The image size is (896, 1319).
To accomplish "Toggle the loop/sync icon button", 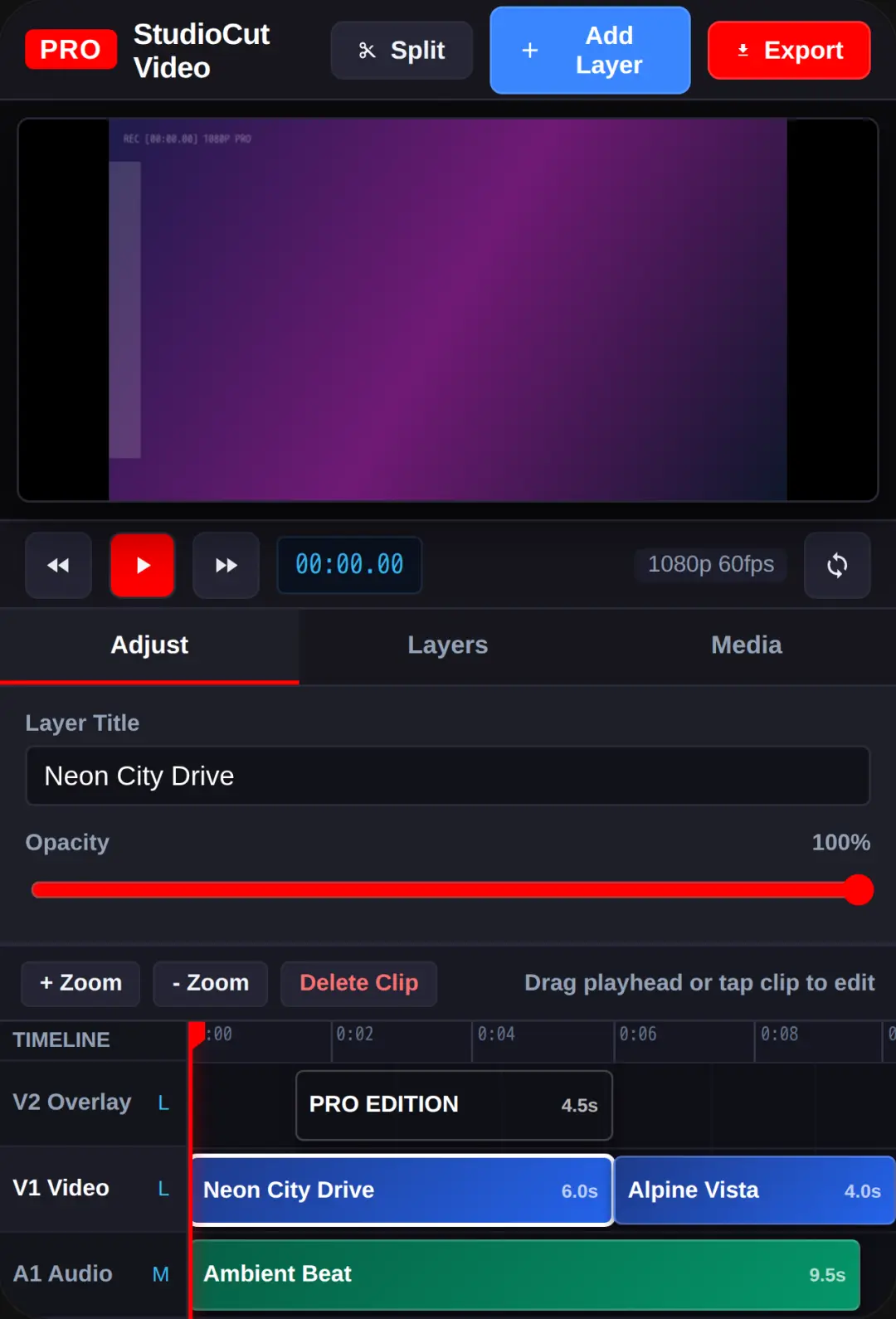I will click(x=837, y=566).
